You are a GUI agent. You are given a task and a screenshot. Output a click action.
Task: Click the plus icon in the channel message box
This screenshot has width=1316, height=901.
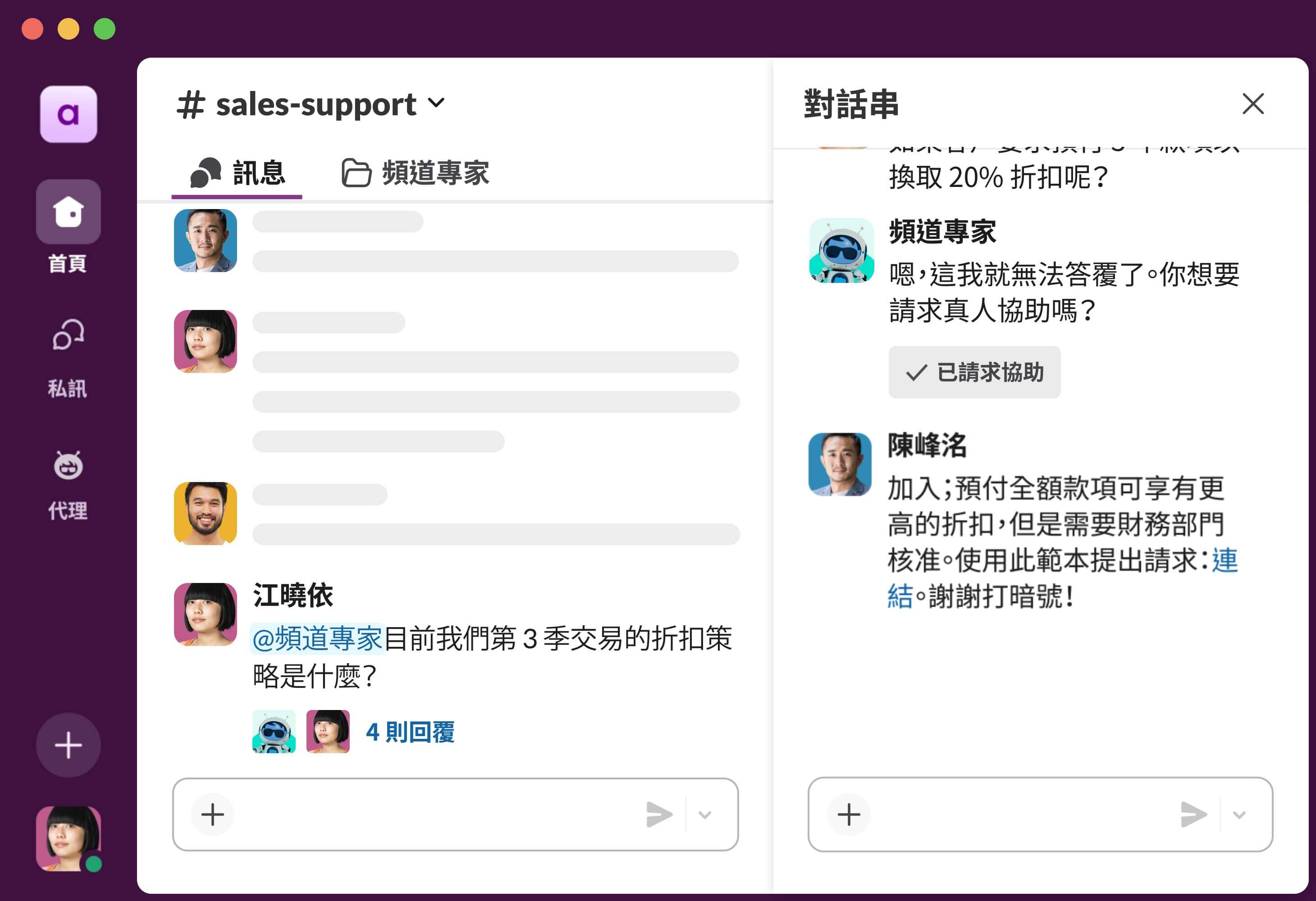tap(212, 815)
